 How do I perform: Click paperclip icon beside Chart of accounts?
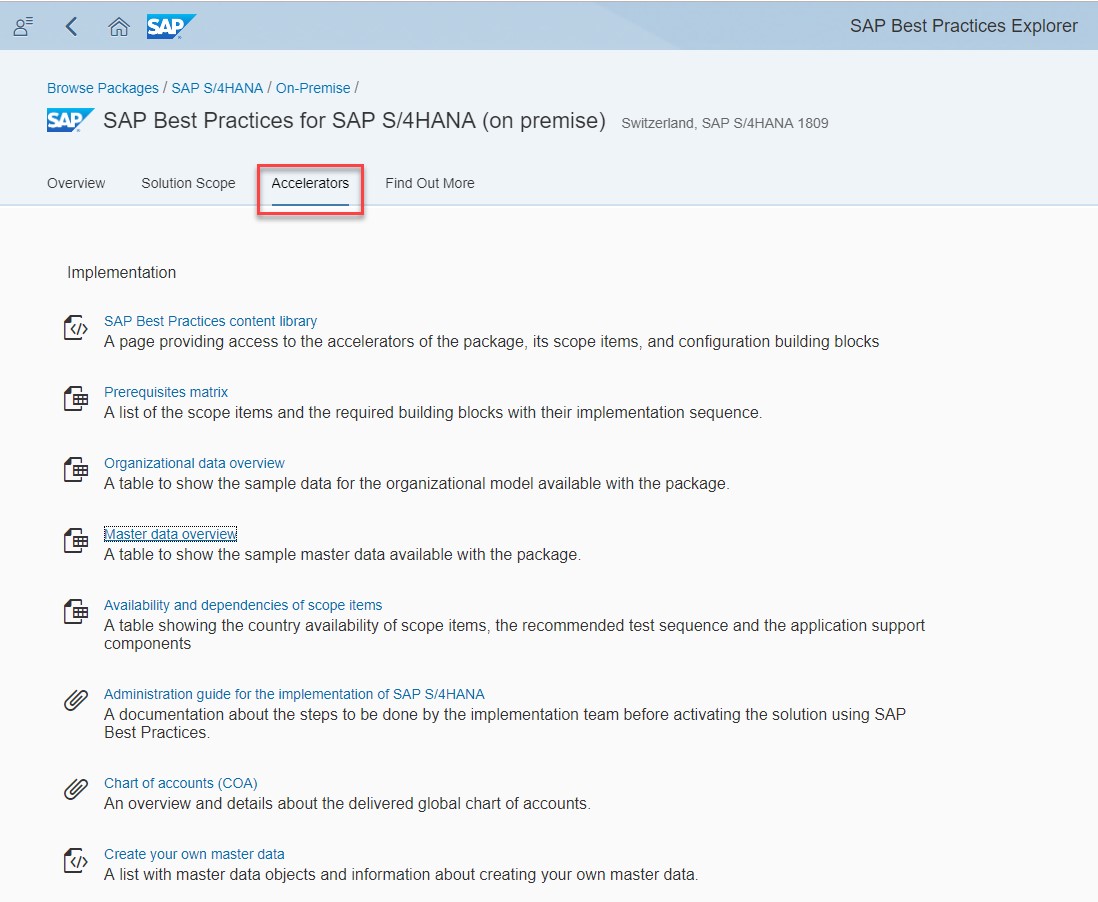coord(76,790)
